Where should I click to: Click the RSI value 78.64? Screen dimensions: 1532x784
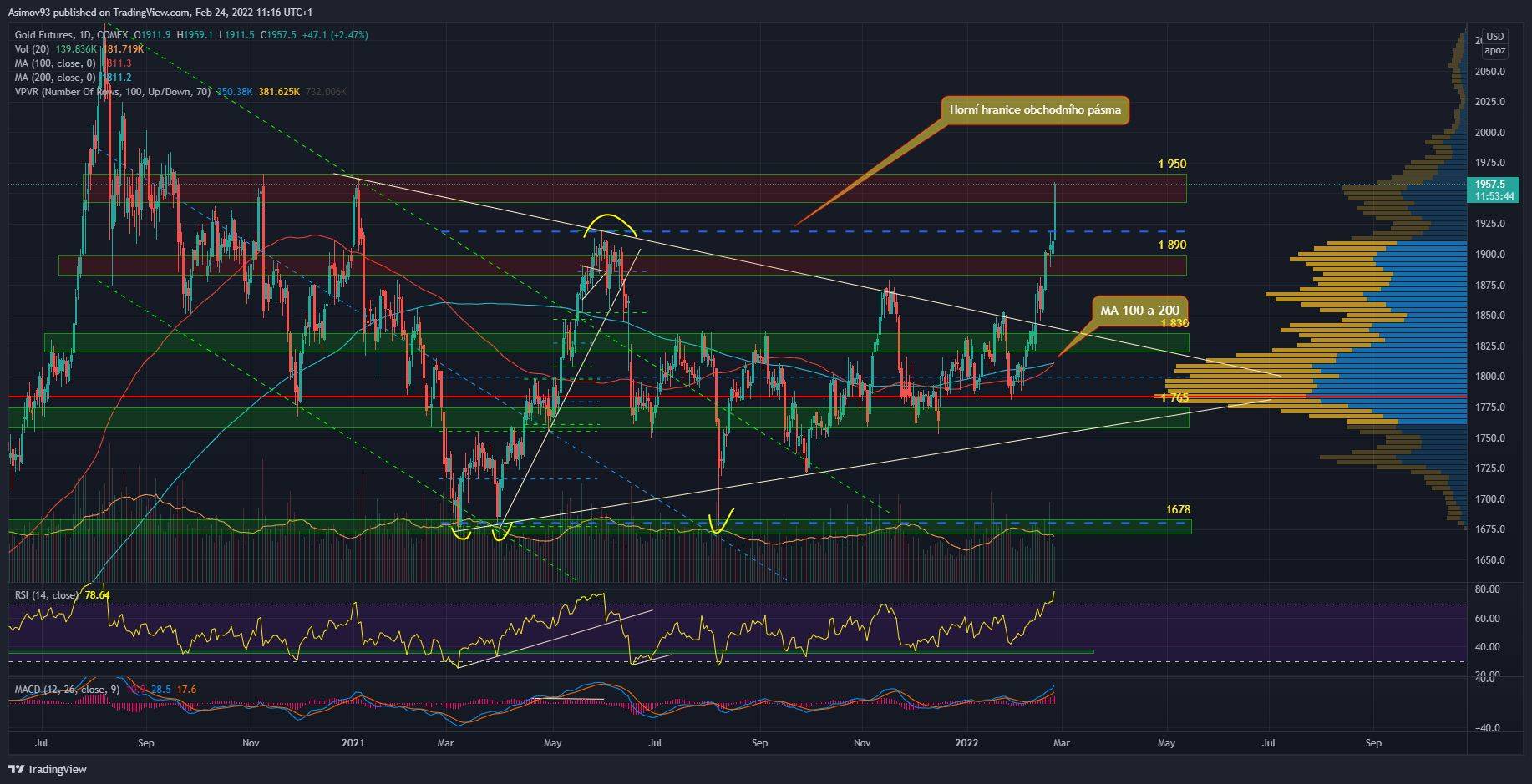(95, 595)
